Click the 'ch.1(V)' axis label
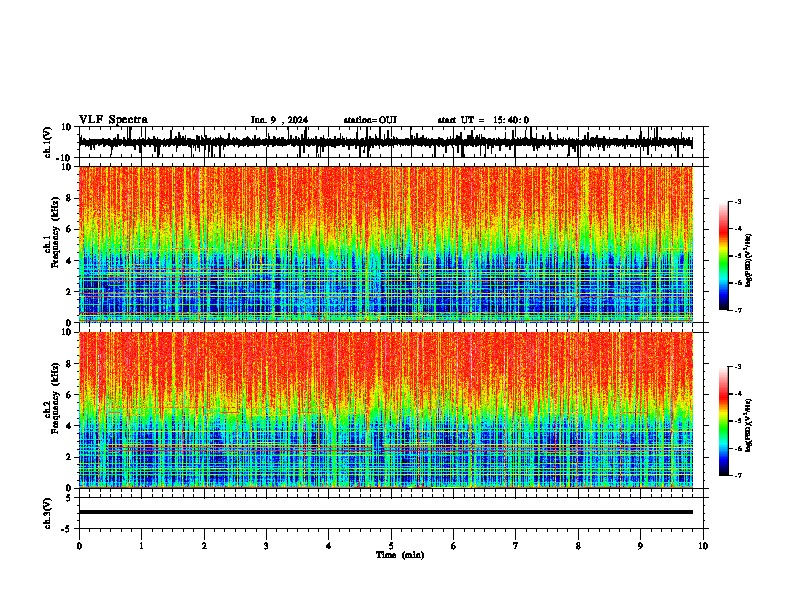The height and width of the screenshot is (612, 792). coord(48,142)
